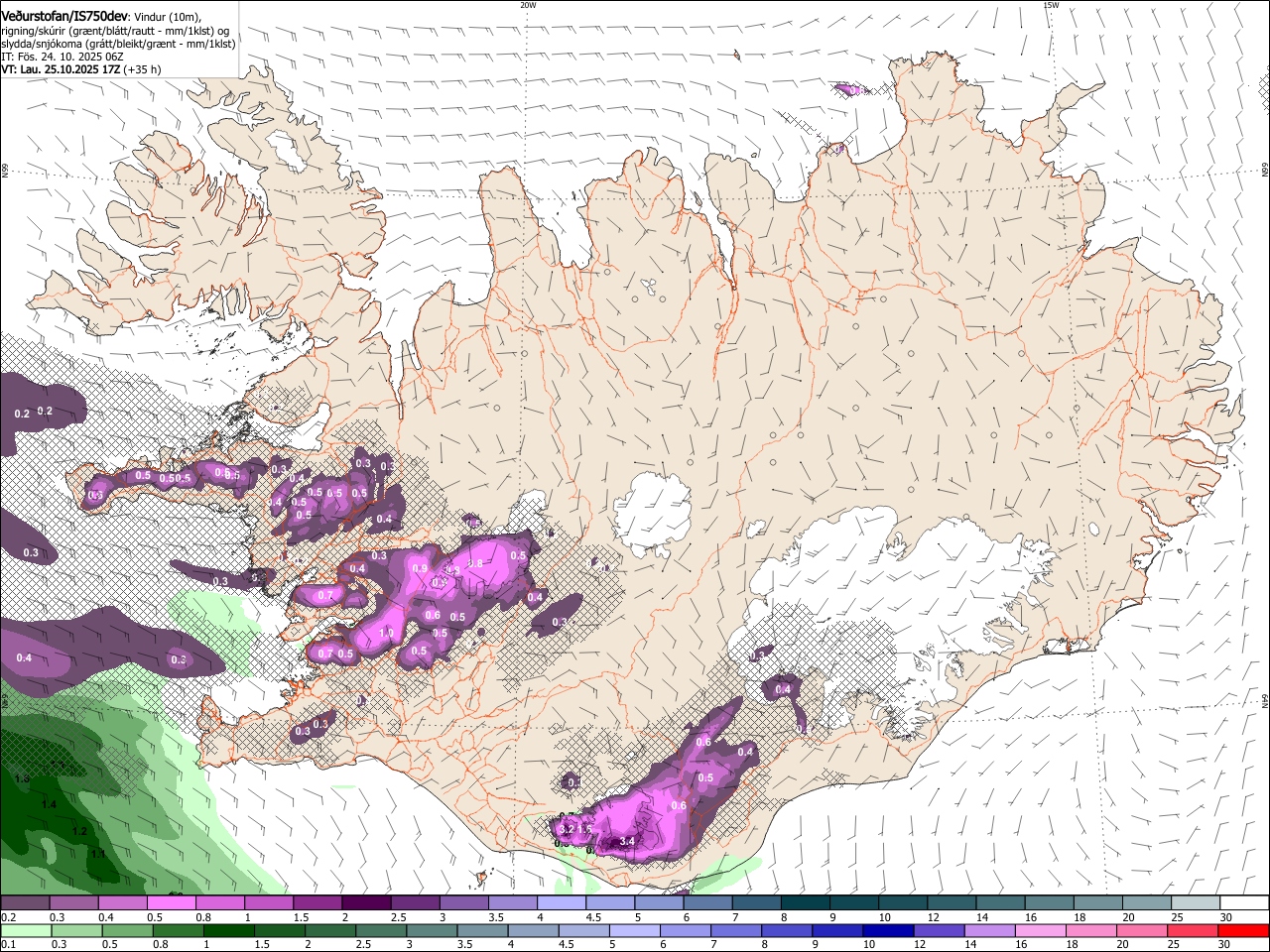
Task: Click the '0.8' value on the map snow area
Action: 475,563
